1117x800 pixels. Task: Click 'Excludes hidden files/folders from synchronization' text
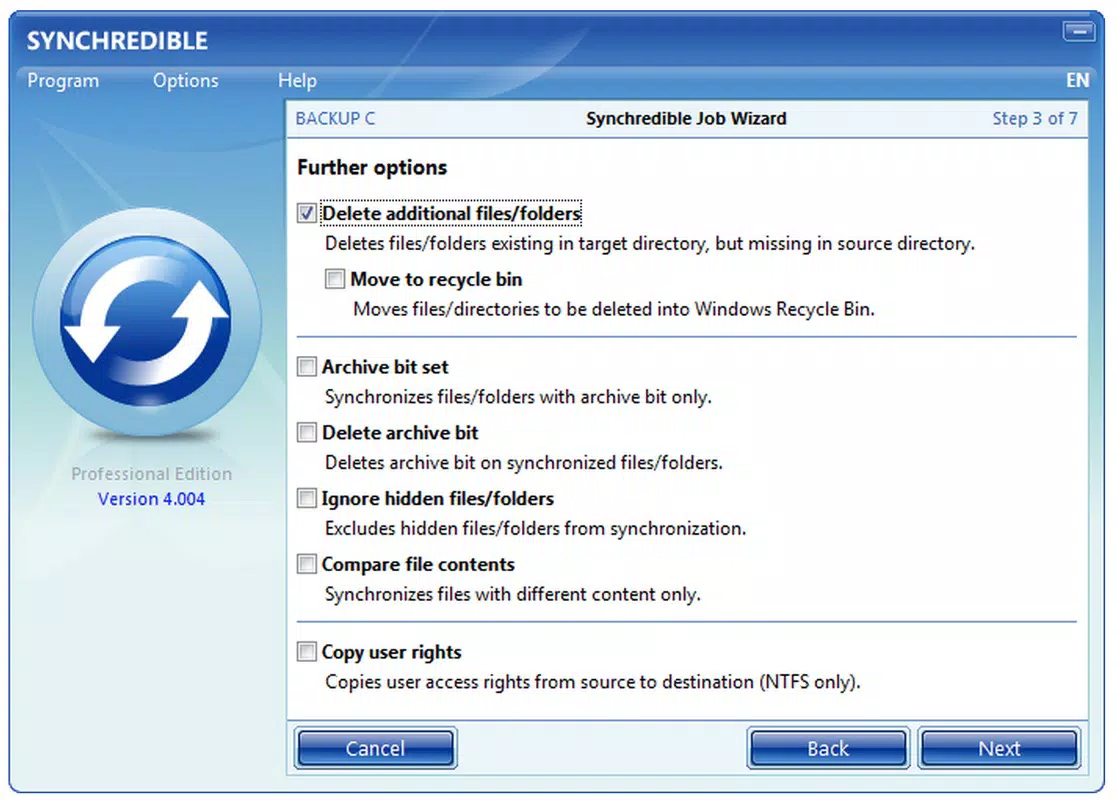(535, 529)
